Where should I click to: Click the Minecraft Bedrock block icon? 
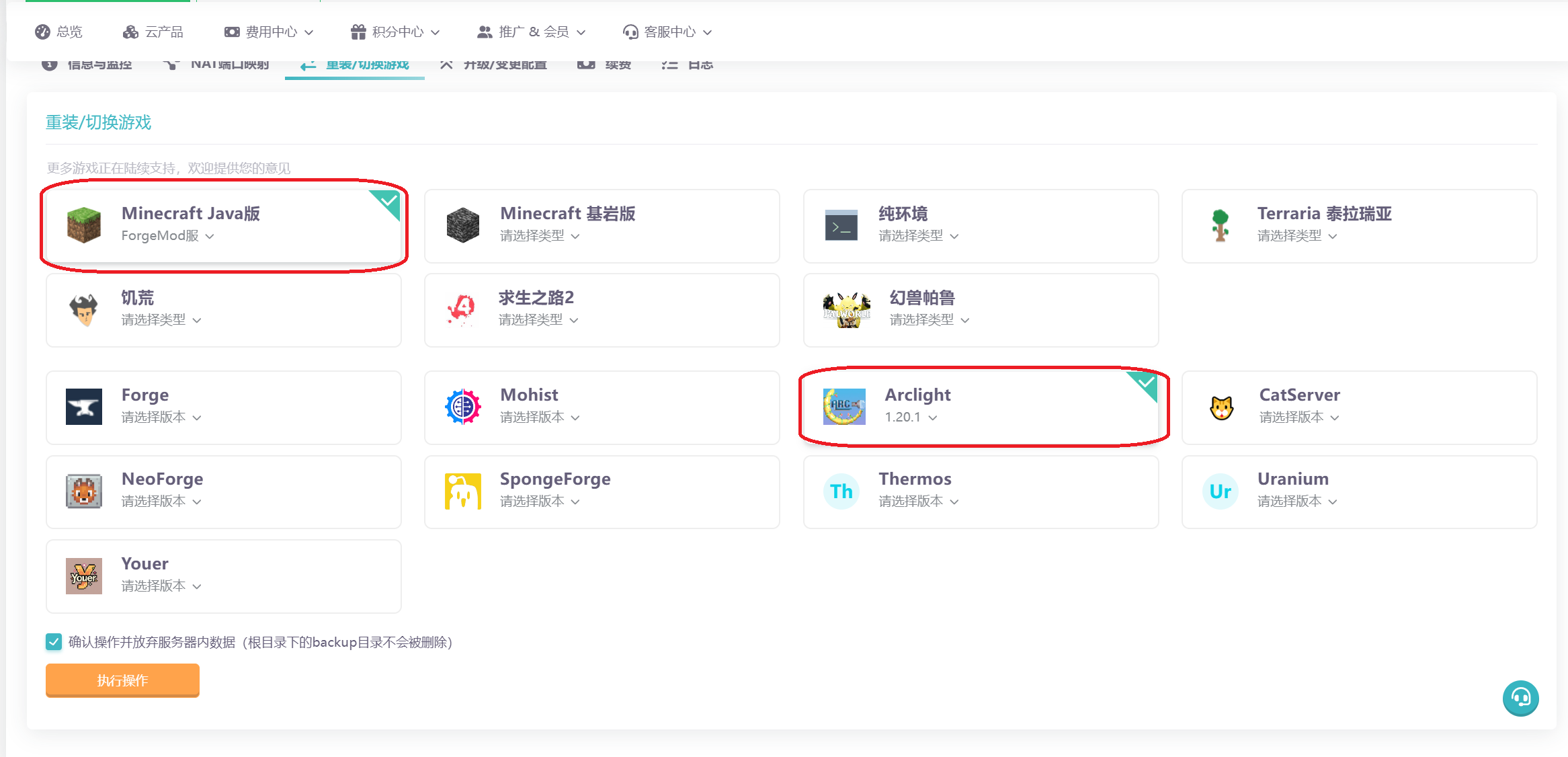click(x=462, y=225)
